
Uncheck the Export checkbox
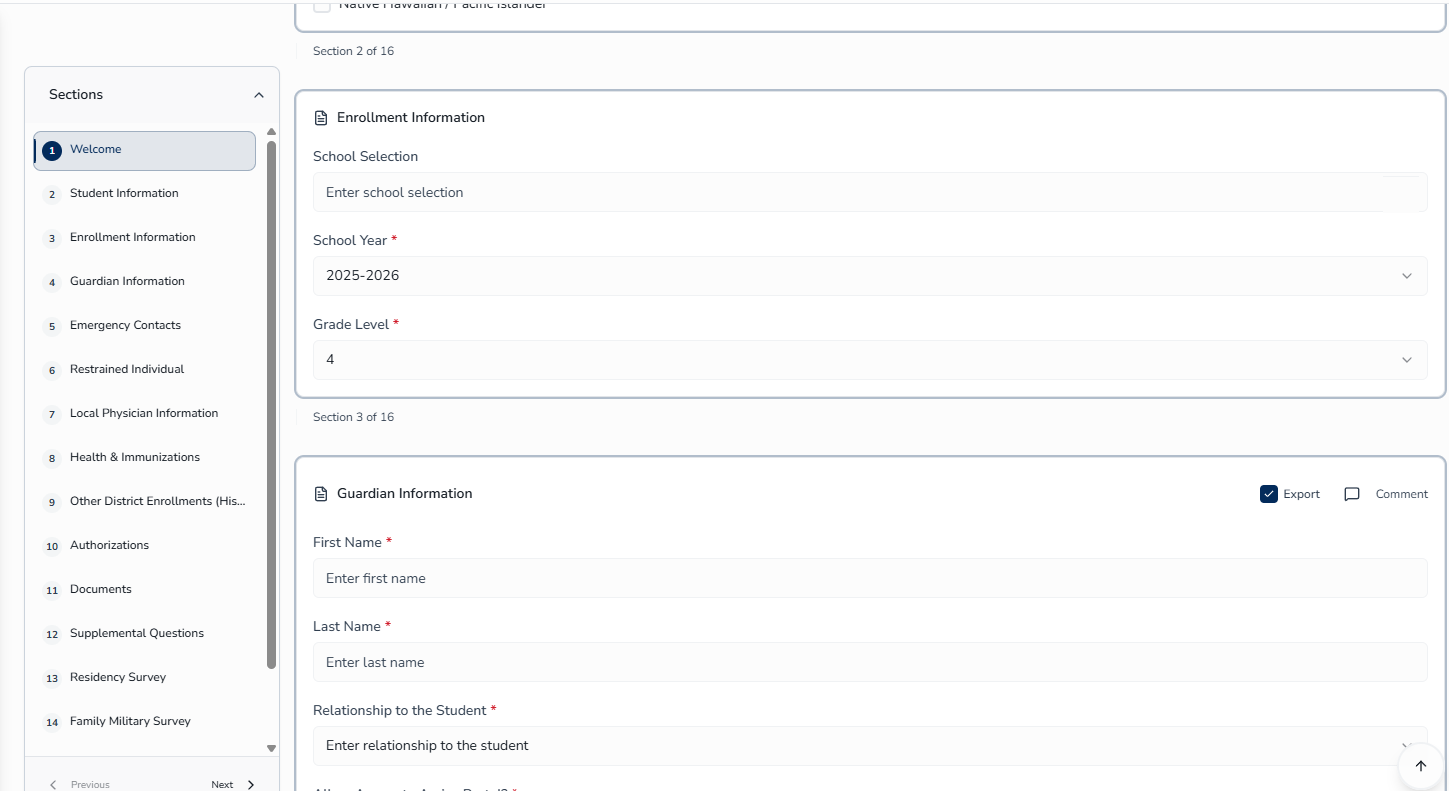click(1269, 494)
